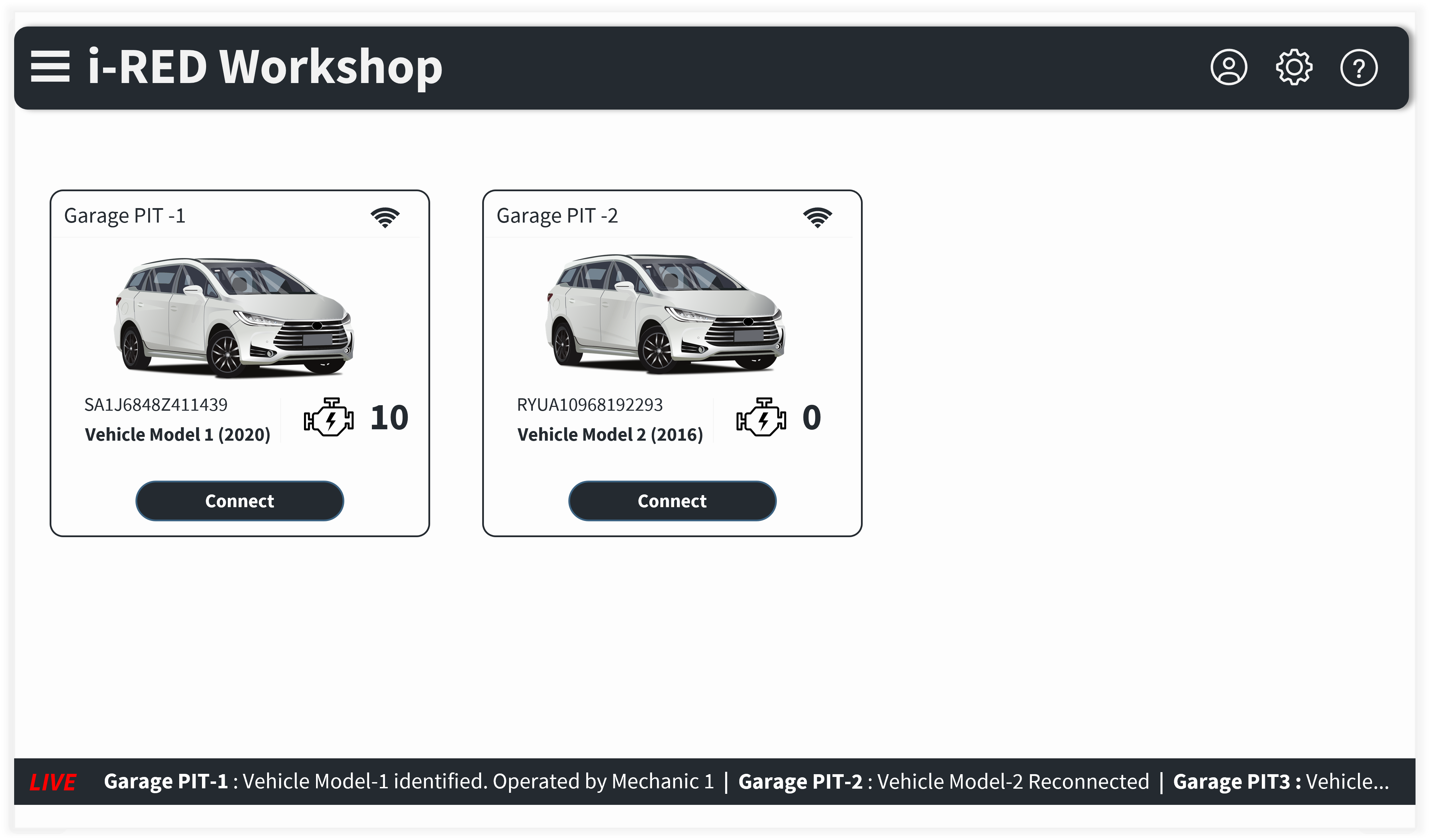Image resolution: width=1430 pixels, height=840 pixels.
Task: Click the red LIVE indicator
Action: tap(52, 782)
